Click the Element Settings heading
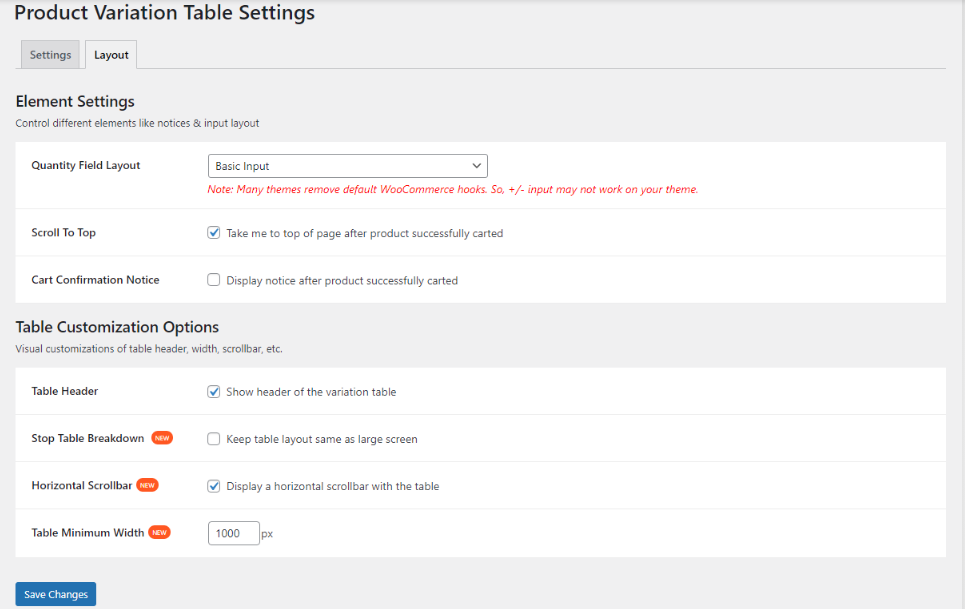The image size is (965, 609). (75, 102)
